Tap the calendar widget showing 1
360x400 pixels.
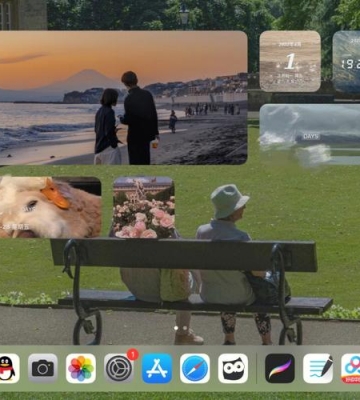click(290, 61)
